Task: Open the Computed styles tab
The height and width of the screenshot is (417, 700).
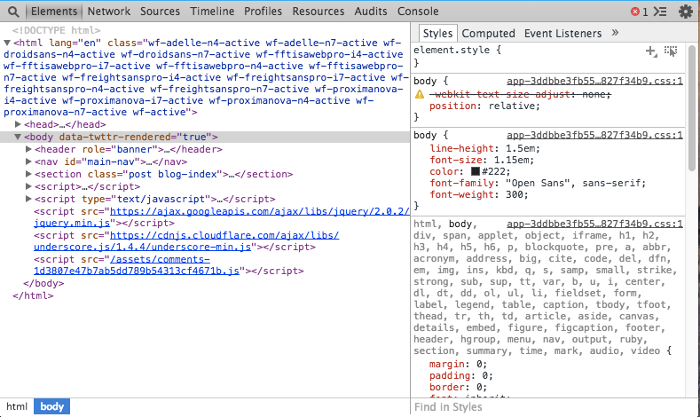Action: point(489,33)
